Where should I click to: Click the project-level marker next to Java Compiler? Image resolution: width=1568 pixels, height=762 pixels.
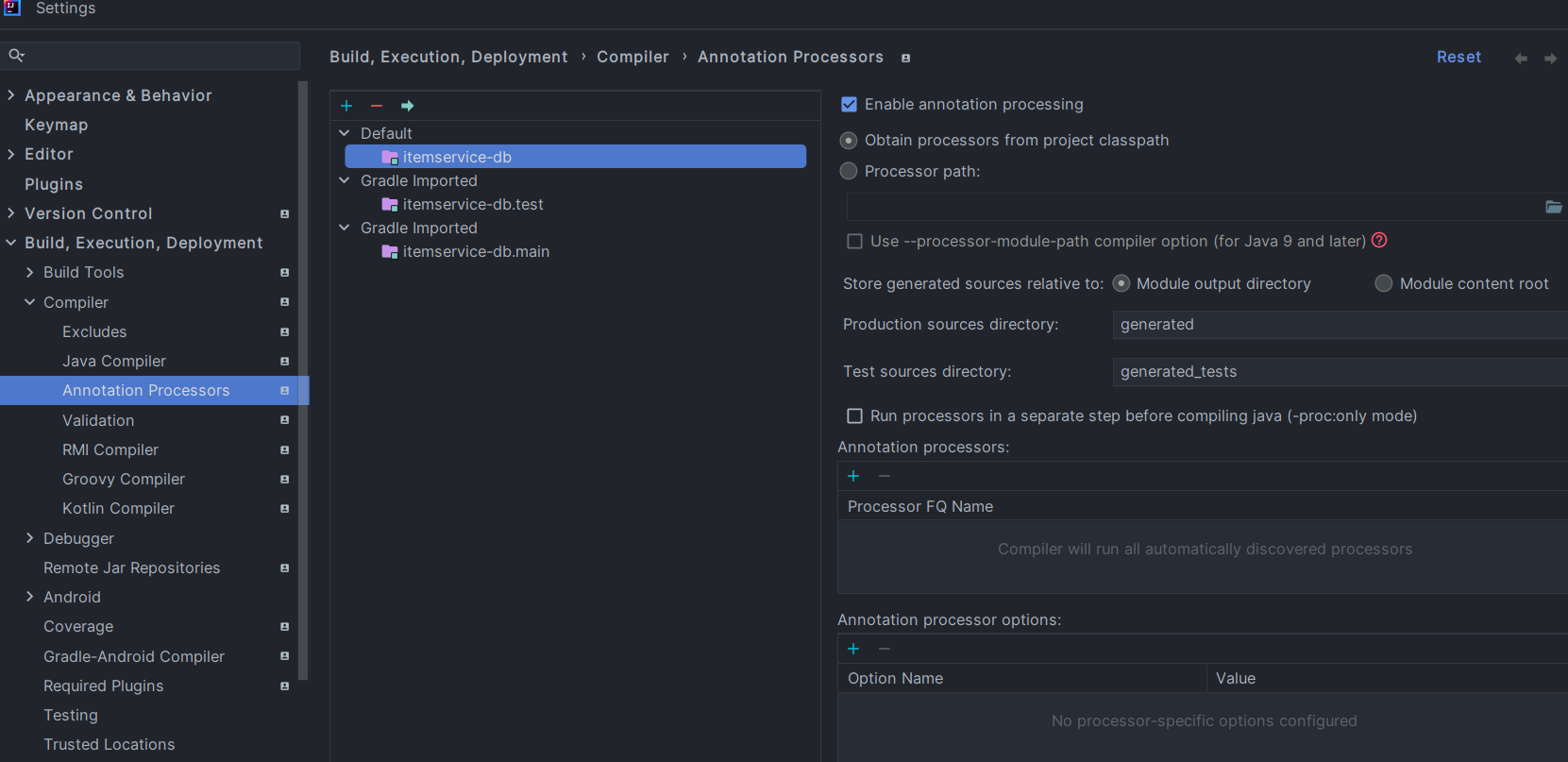(284, 362)
